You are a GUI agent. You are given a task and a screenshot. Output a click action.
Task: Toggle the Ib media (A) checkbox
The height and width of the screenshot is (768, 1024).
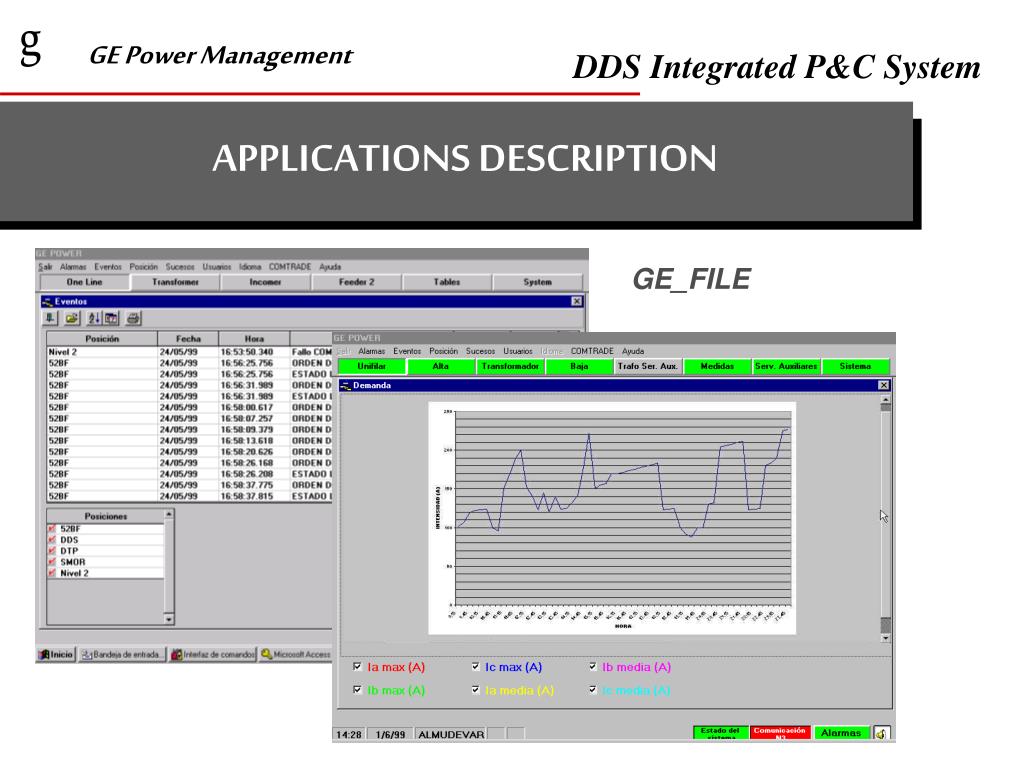click(592, 667)
